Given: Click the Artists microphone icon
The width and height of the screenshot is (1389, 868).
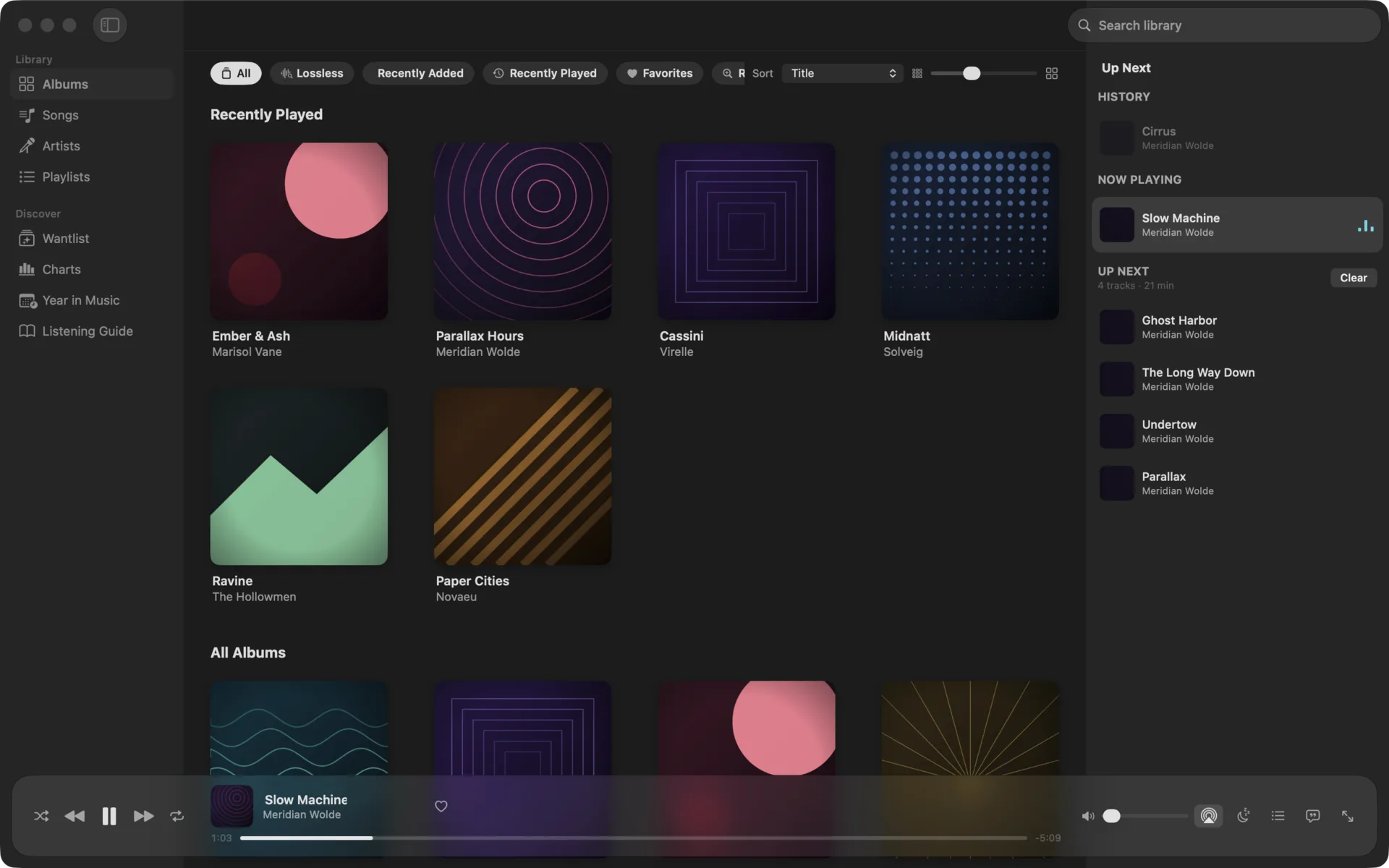Looking at the screenshot, I should (27, 146).
